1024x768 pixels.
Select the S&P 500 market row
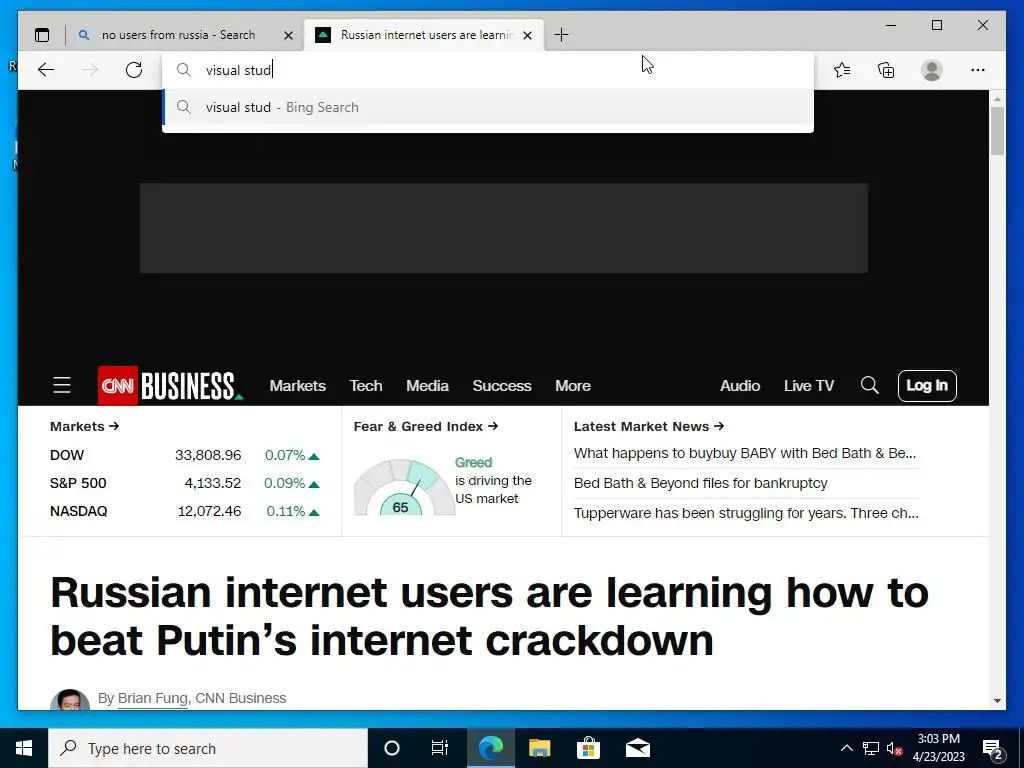(185, 483)
